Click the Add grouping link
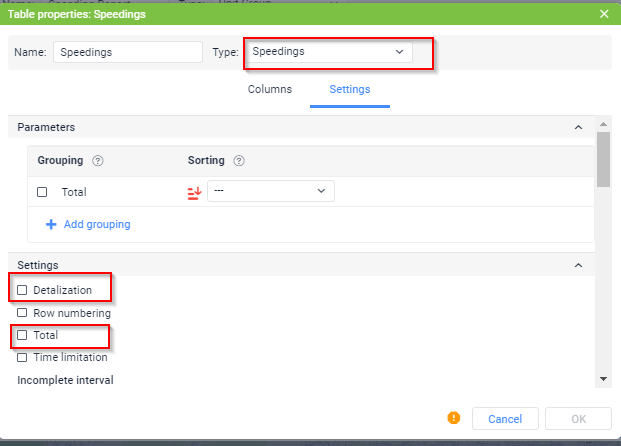This screenshot has width=621, height=446. 97,224
